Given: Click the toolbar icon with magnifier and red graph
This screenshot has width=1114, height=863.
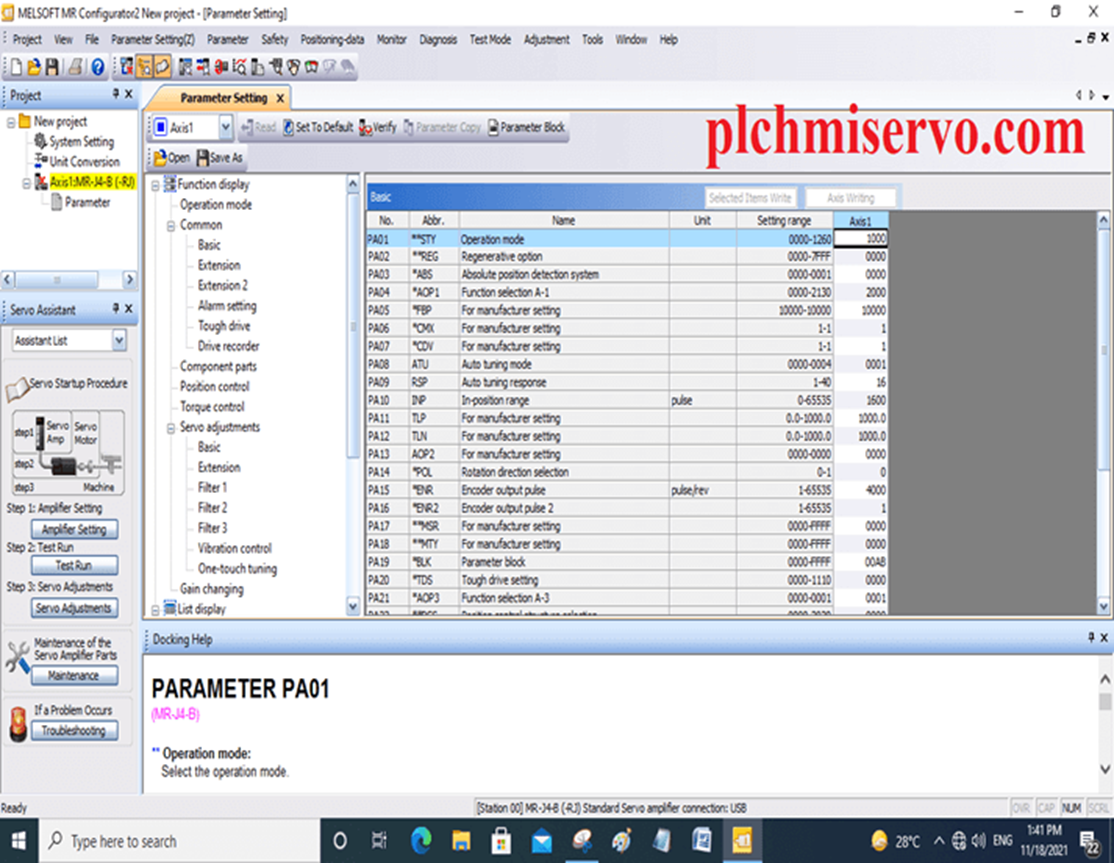Looking at the screenshot, I should 239,67.
